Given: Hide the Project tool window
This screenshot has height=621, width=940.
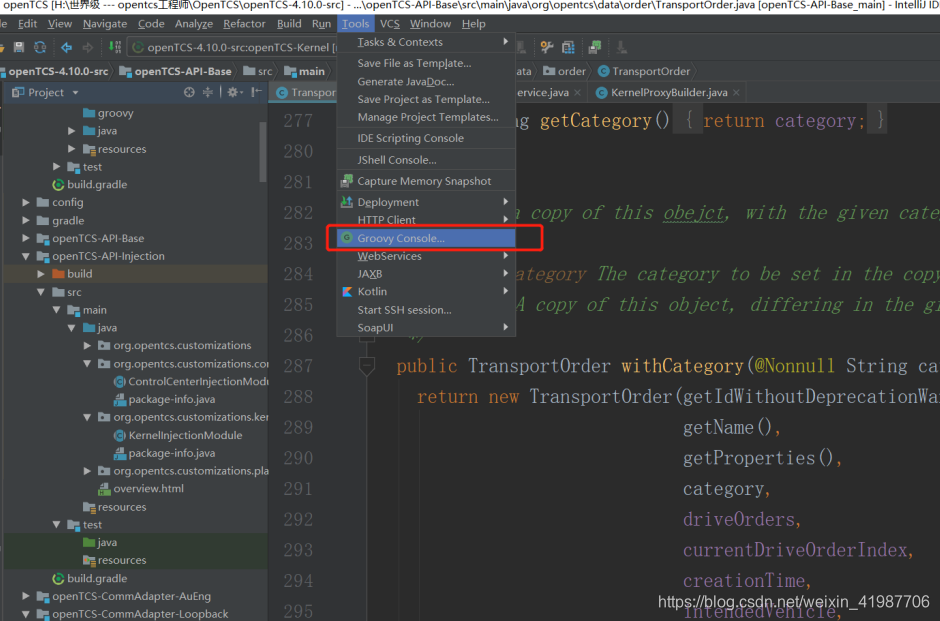Looking at the screenshot, I should 257,92.
